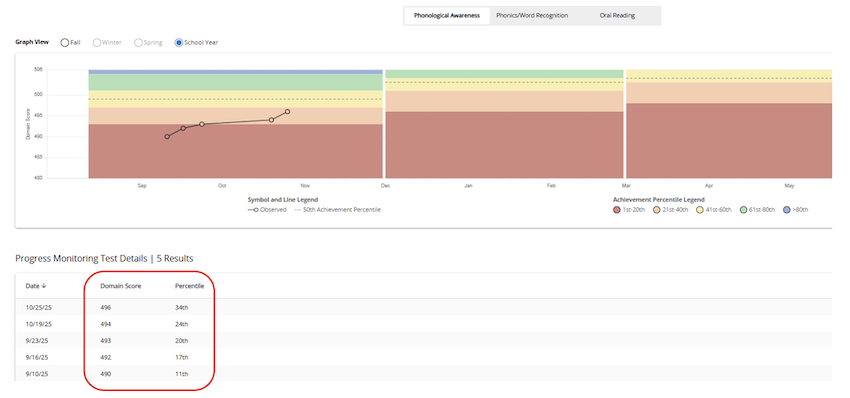Click the 24th percentile cell
The image size is (850, 398).
181,324
